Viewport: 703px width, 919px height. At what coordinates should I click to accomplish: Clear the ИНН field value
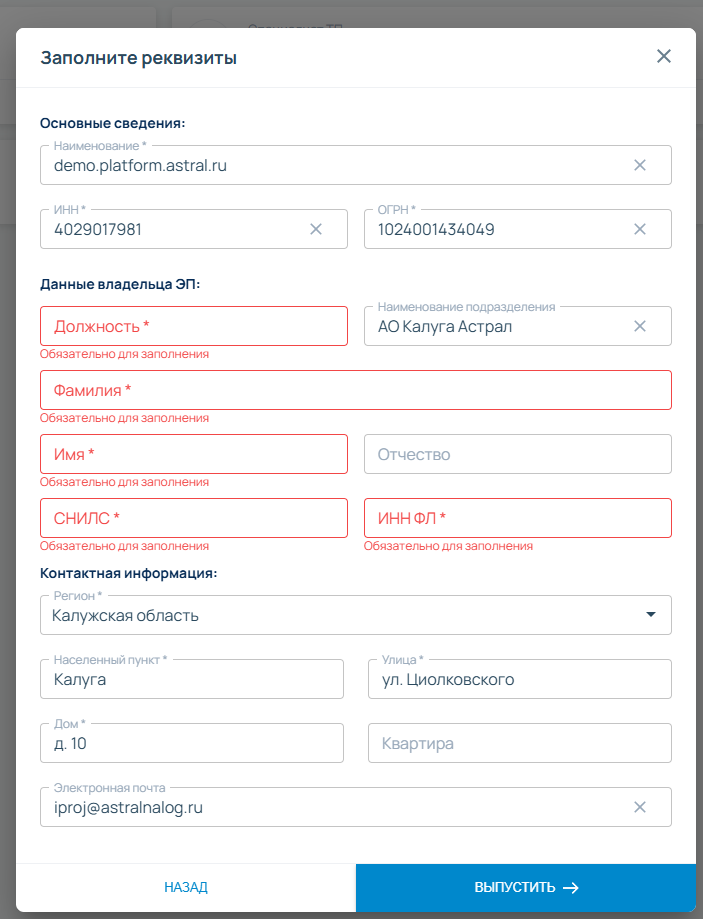pos(316,229)
